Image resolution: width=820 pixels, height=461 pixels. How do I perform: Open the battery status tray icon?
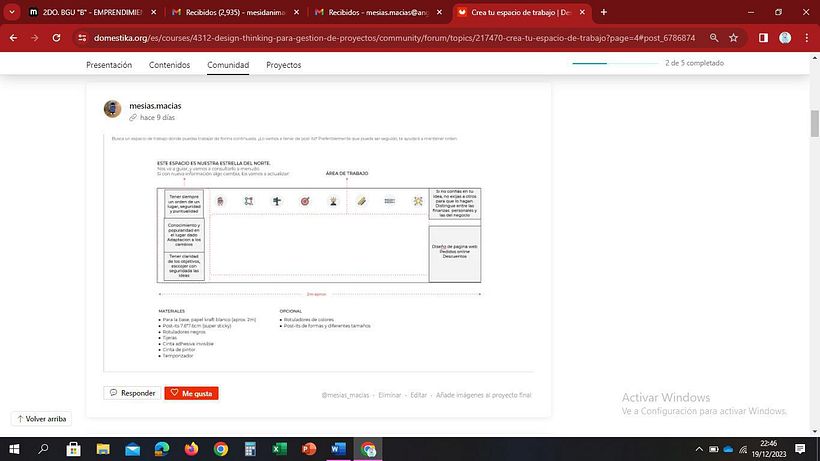(x=714, y=449)
